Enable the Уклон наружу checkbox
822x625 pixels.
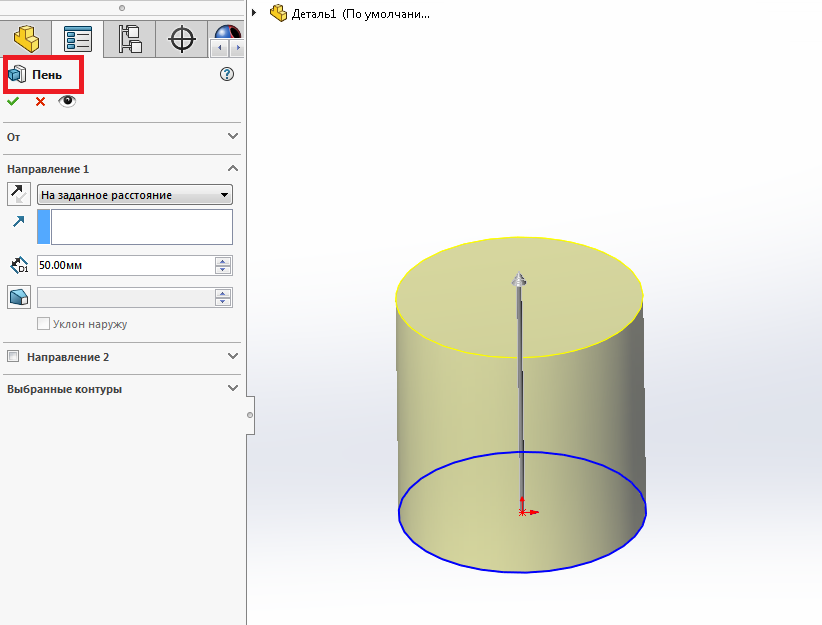44,324
